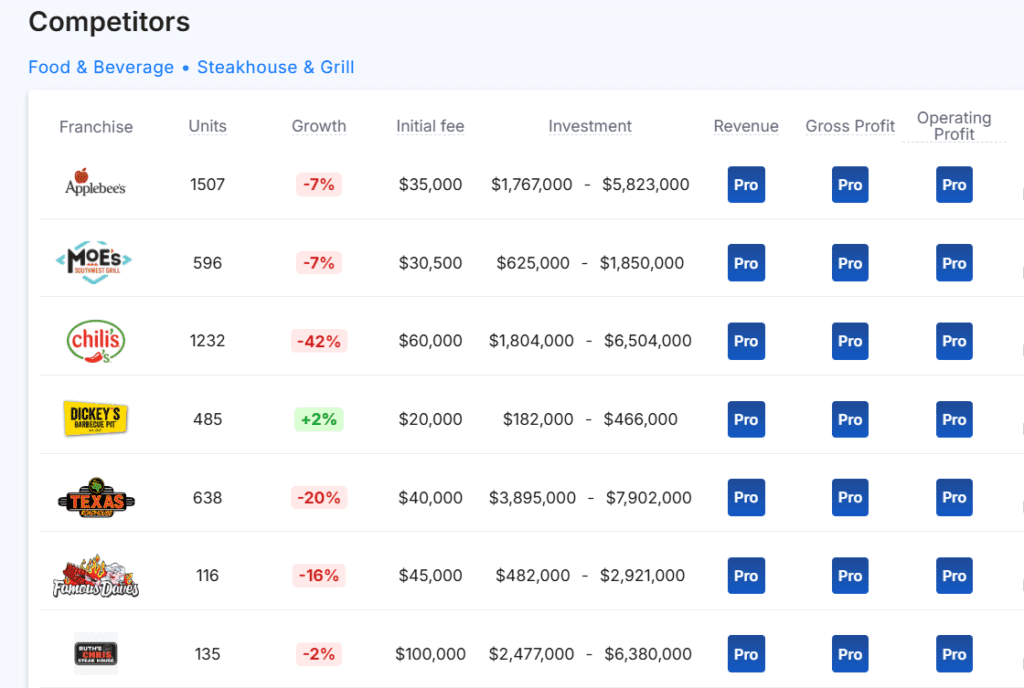Unlock Ruth's Chris Gross Profit Pro badge

(850, 654)
